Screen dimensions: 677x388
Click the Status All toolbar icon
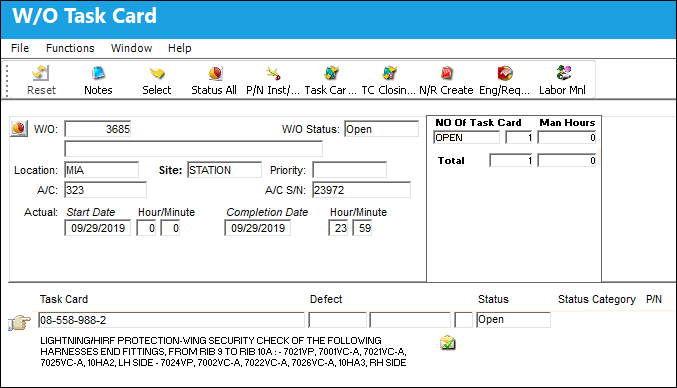pyautogui.click(x=215, y=73)
